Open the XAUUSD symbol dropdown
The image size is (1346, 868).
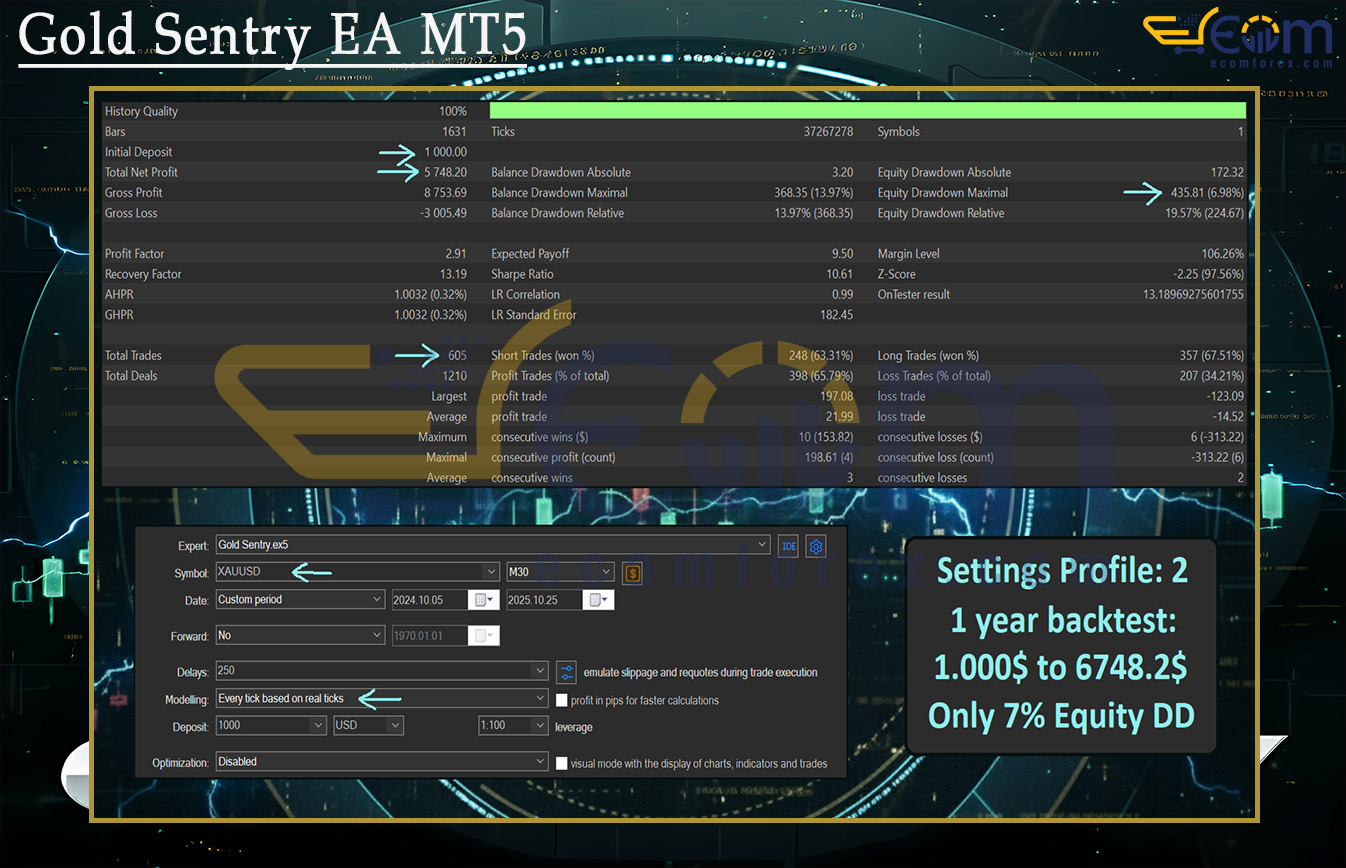[490, 573]
